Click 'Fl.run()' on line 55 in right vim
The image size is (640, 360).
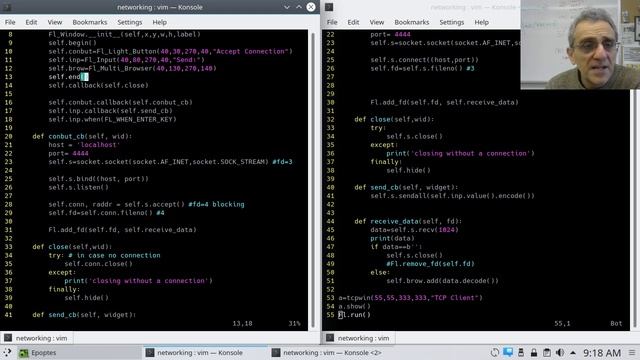point(354,315)
